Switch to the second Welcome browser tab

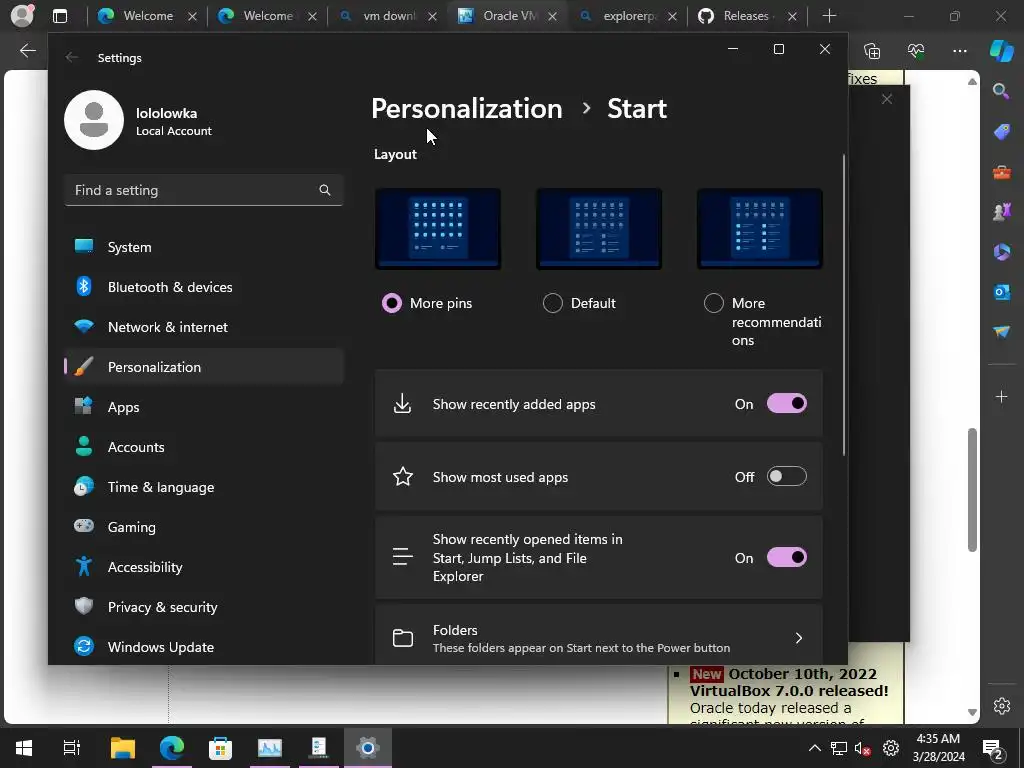click(x=267, y=16)
